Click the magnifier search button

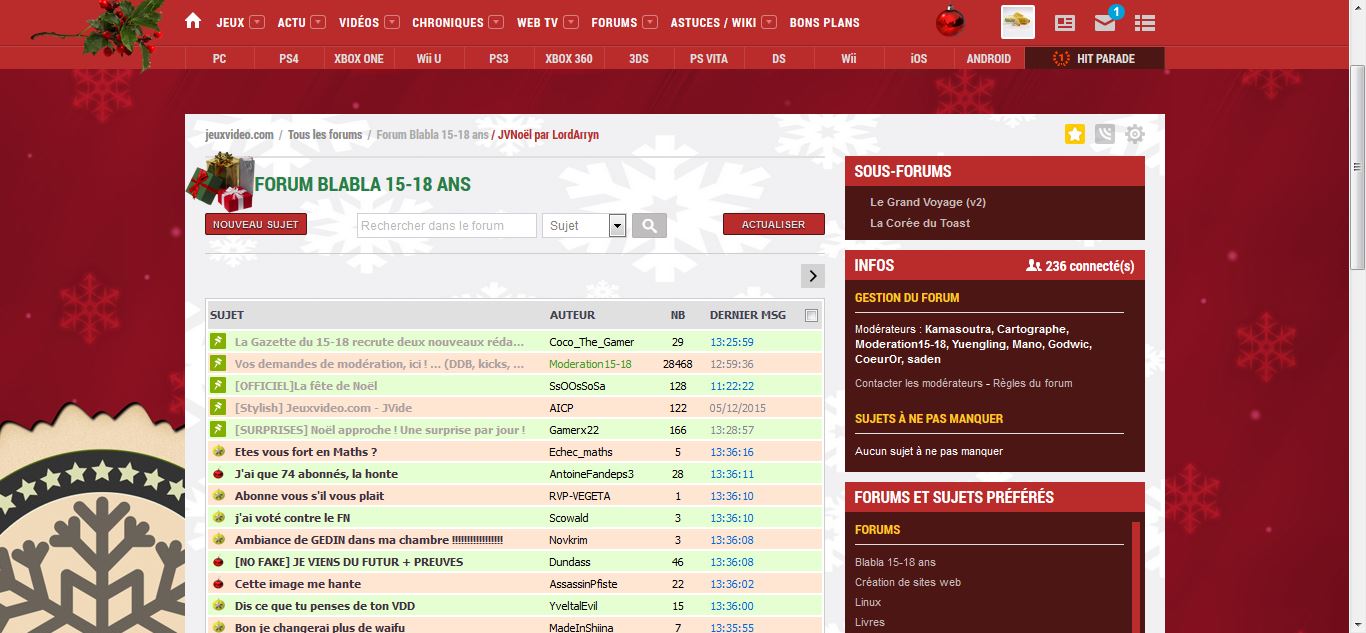649,225
